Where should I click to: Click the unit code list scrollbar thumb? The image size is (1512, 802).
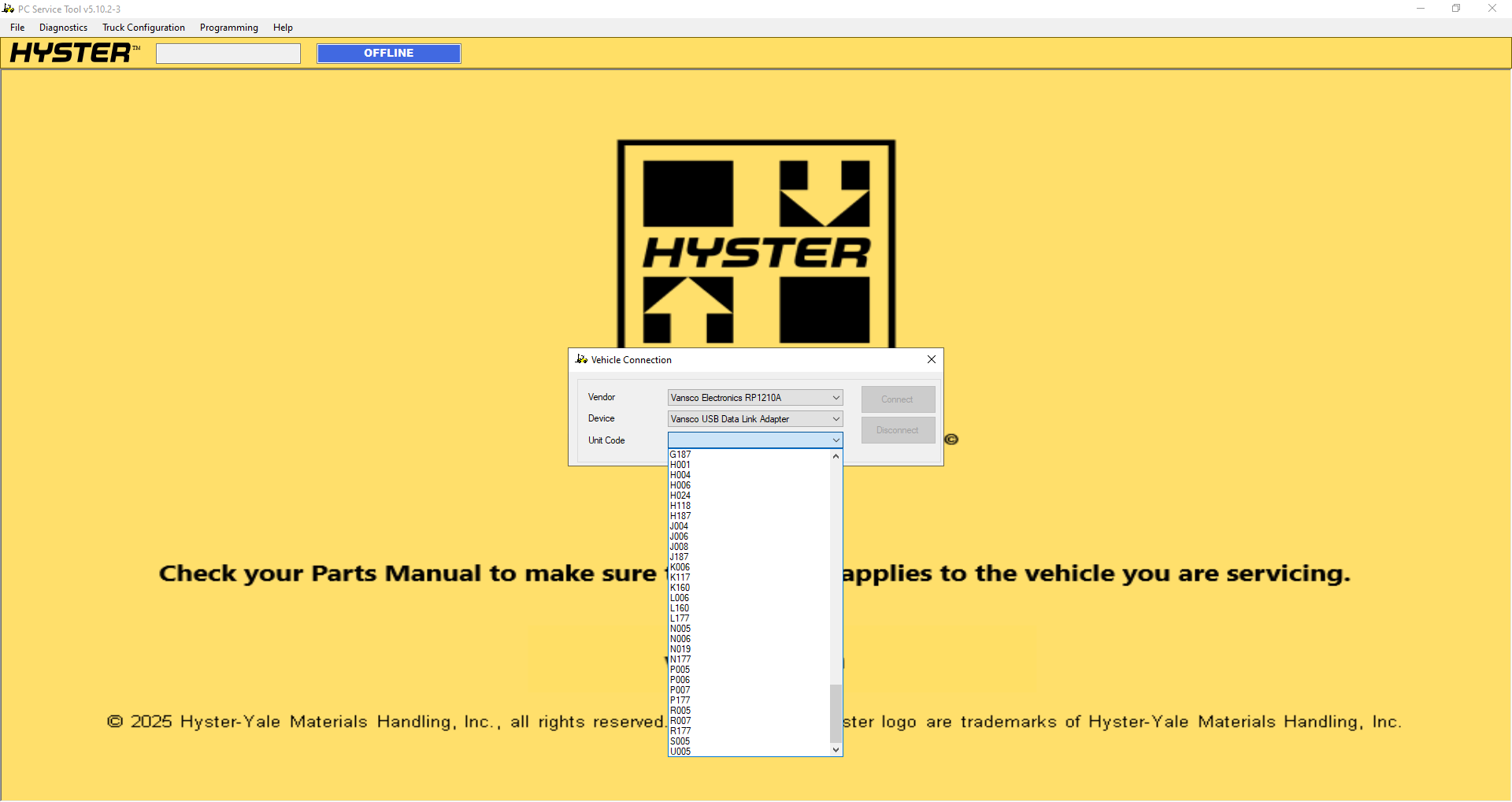[836, 714]
